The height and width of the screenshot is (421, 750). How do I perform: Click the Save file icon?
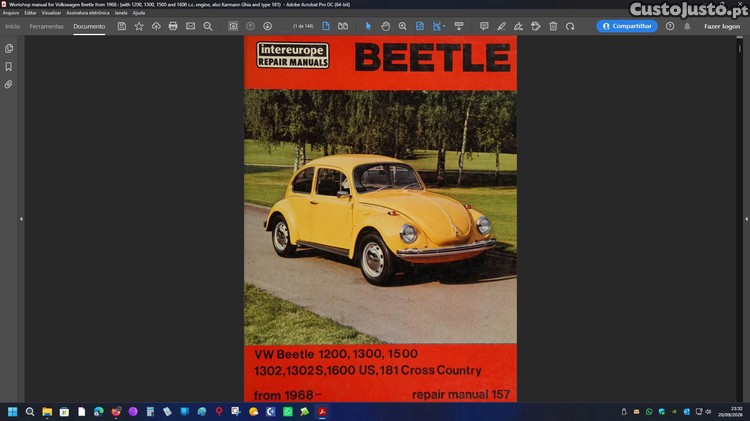pos(121,26)
